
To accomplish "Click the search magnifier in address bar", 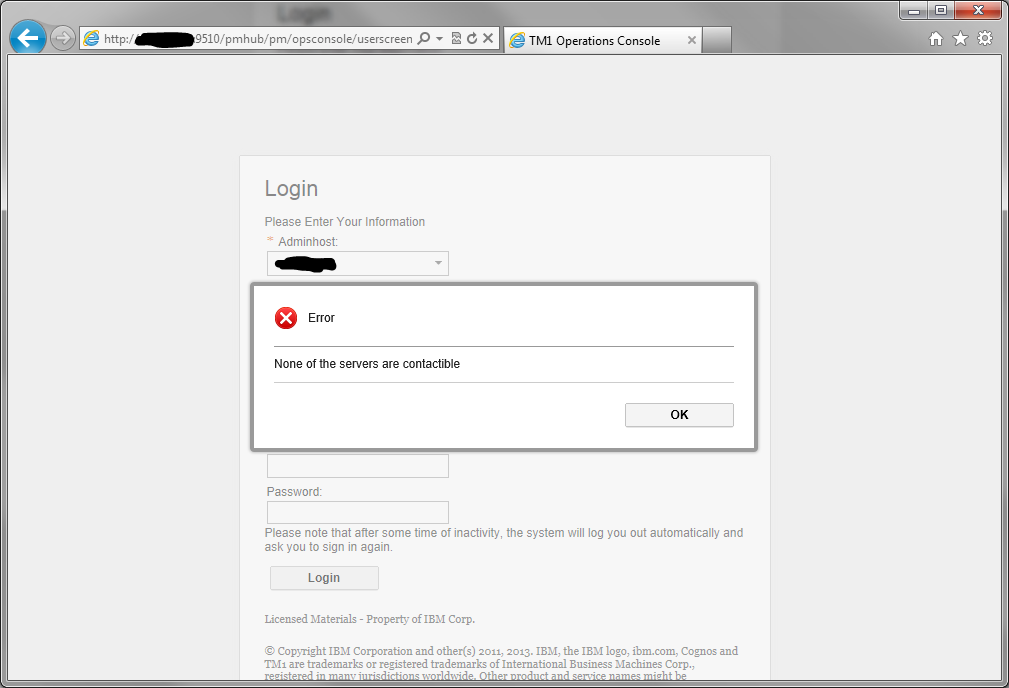I will [424, 39].
